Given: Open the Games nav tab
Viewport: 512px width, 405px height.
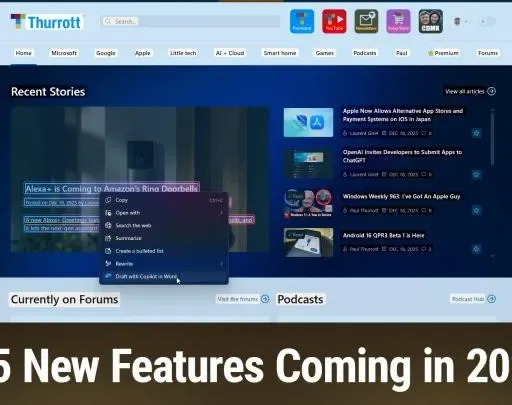Looking at the screenshot, I should coord(325,53).
